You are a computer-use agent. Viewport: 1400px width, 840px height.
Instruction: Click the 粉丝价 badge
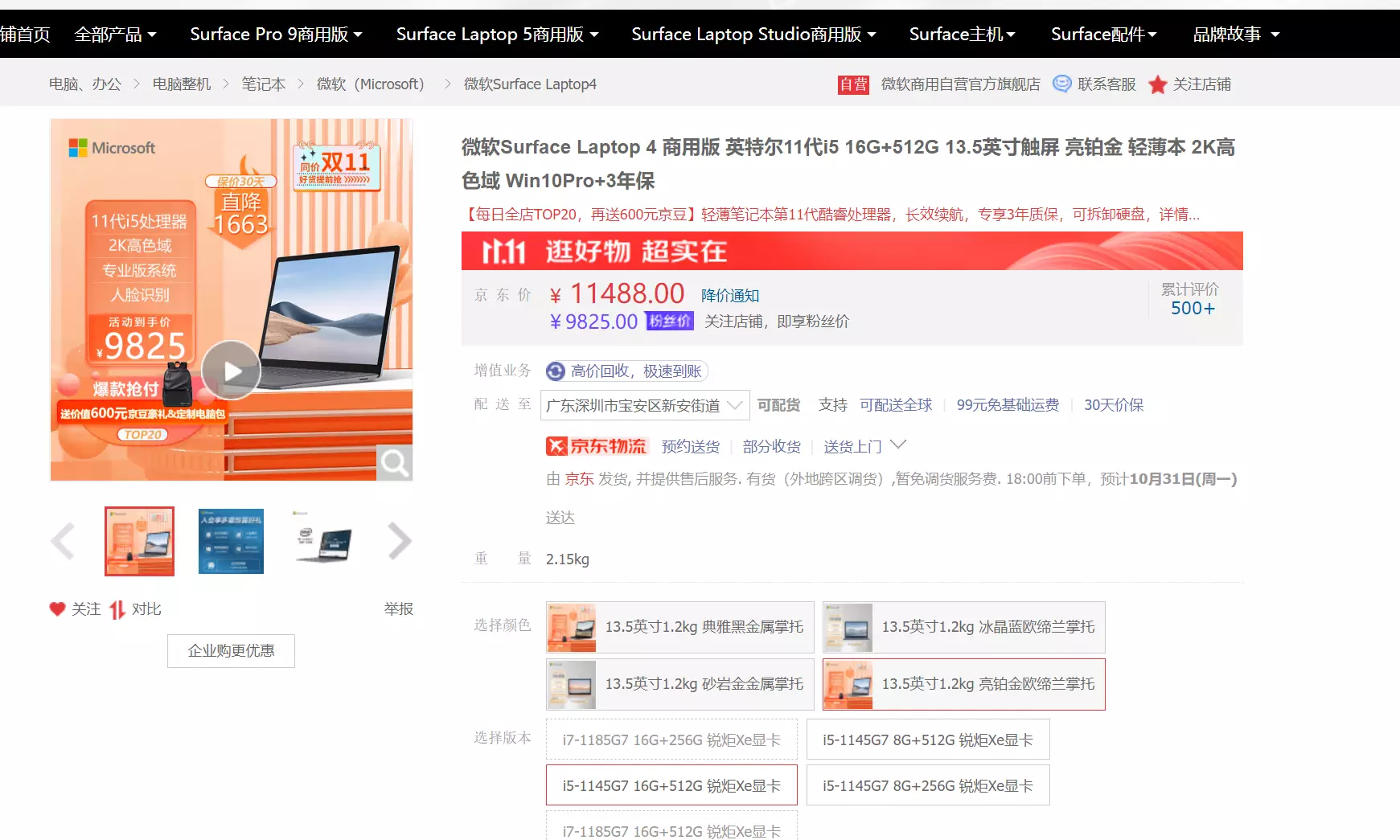[669, 322]
